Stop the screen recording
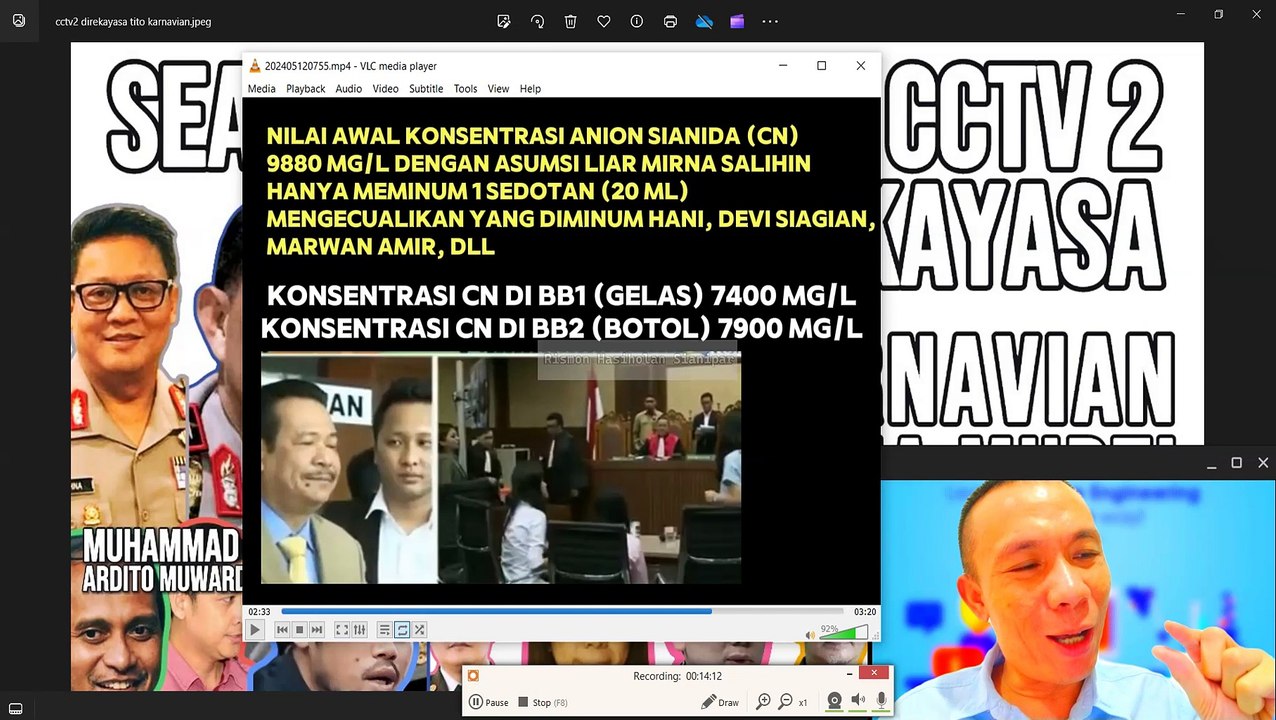This screenshot has width=1276, height=720. [x=543, y=703]
